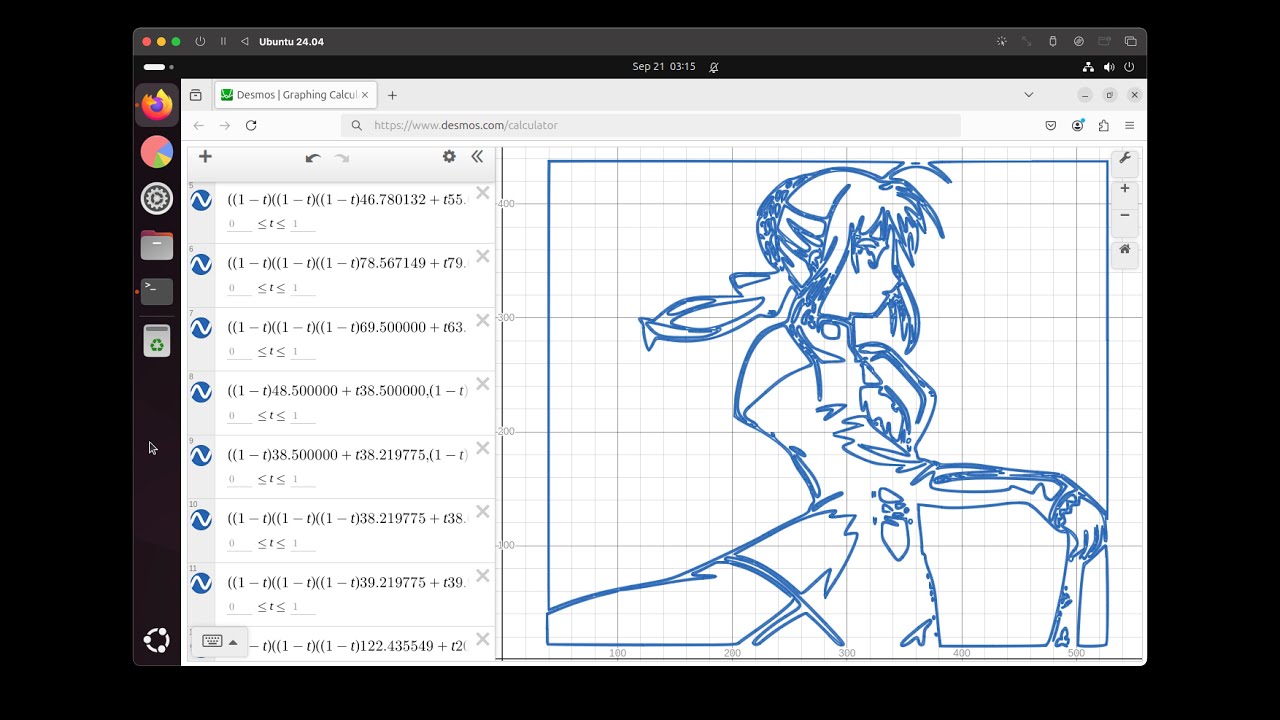This screenshot has width=1280, height=720.
Task: Toggle visibility of expression 6 curve
Action: [201, 264]
